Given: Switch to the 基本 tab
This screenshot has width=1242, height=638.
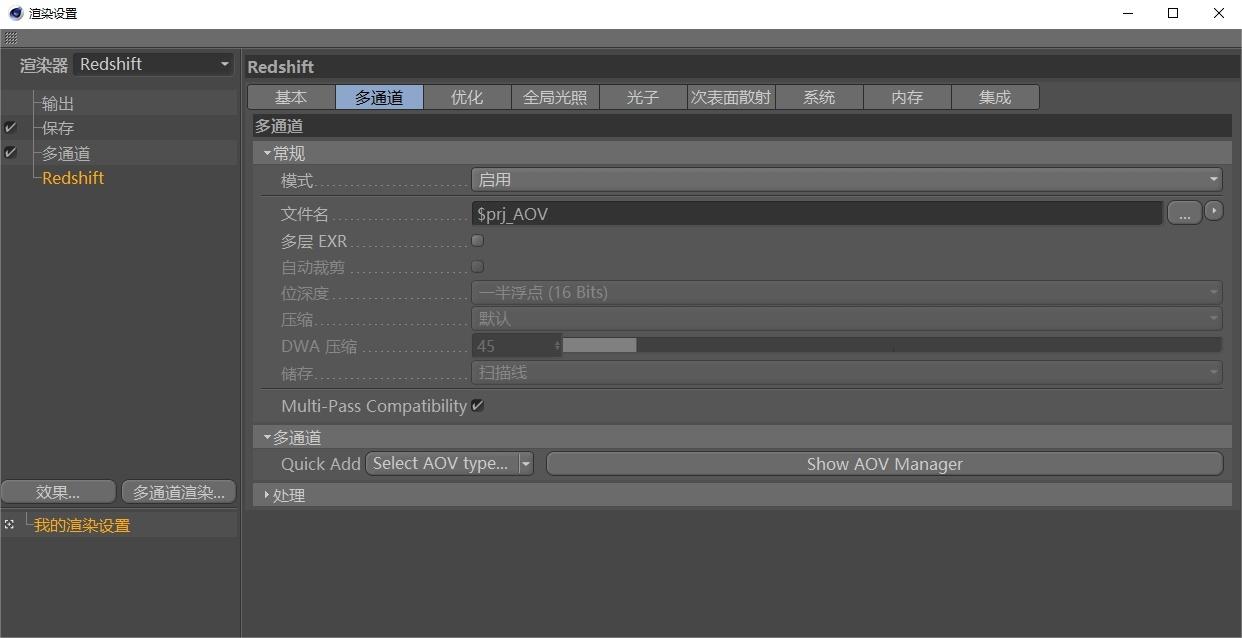Looking at the screenshot, I should tap(291, 97).
